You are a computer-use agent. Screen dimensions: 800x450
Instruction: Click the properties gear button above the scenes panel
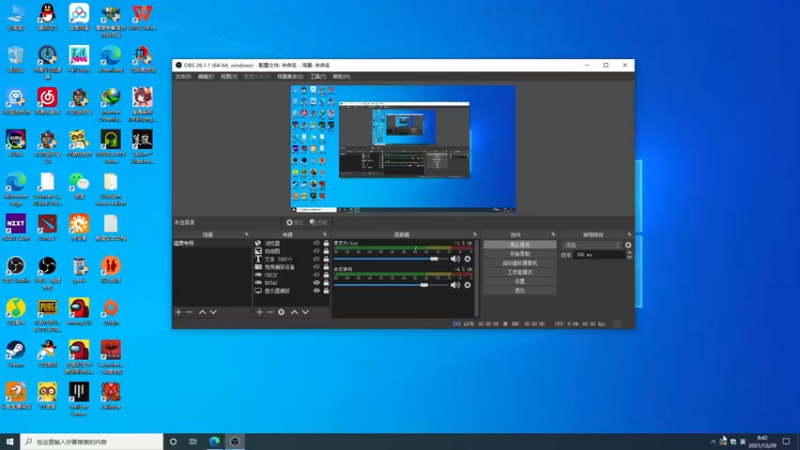[294, 222]
